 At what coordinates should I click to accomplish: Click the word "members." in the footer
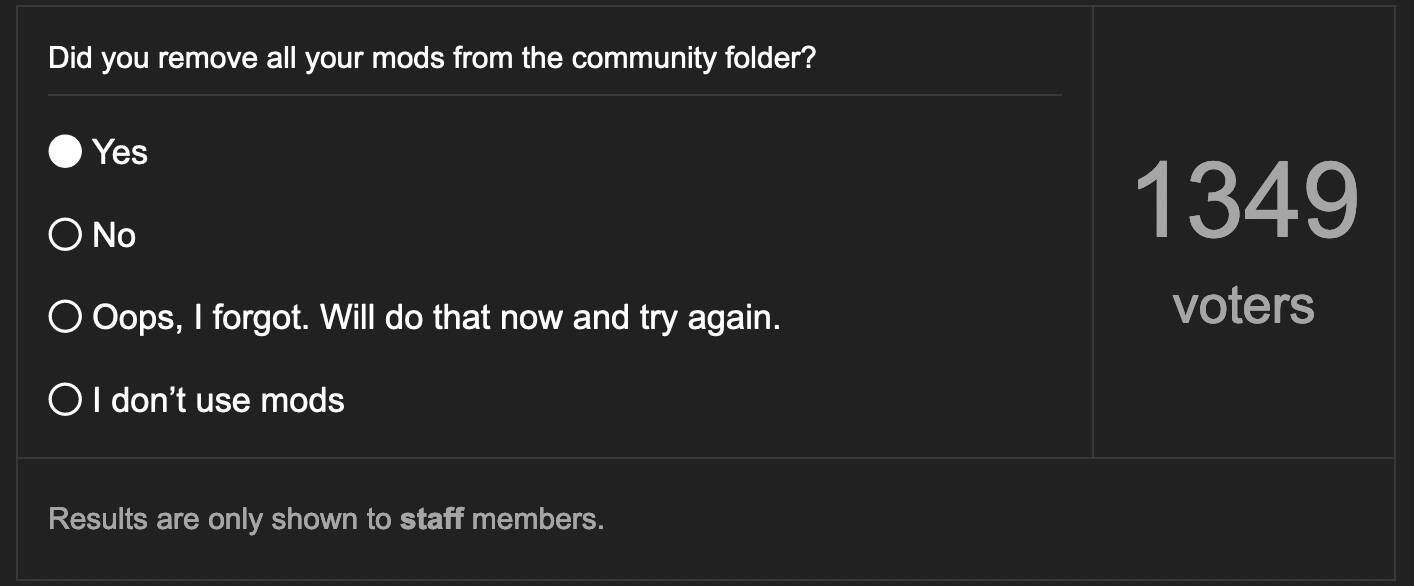(538, 520)
